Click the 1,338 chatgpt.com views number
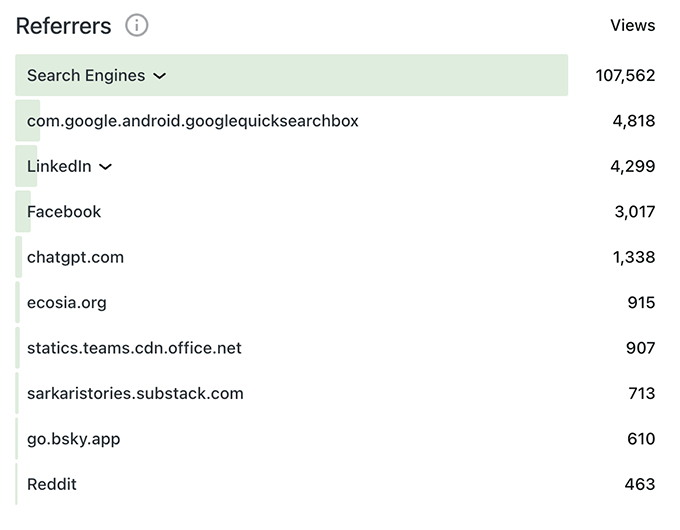The width and height of the screenshot is (680, 530). [x=634, y=257]
